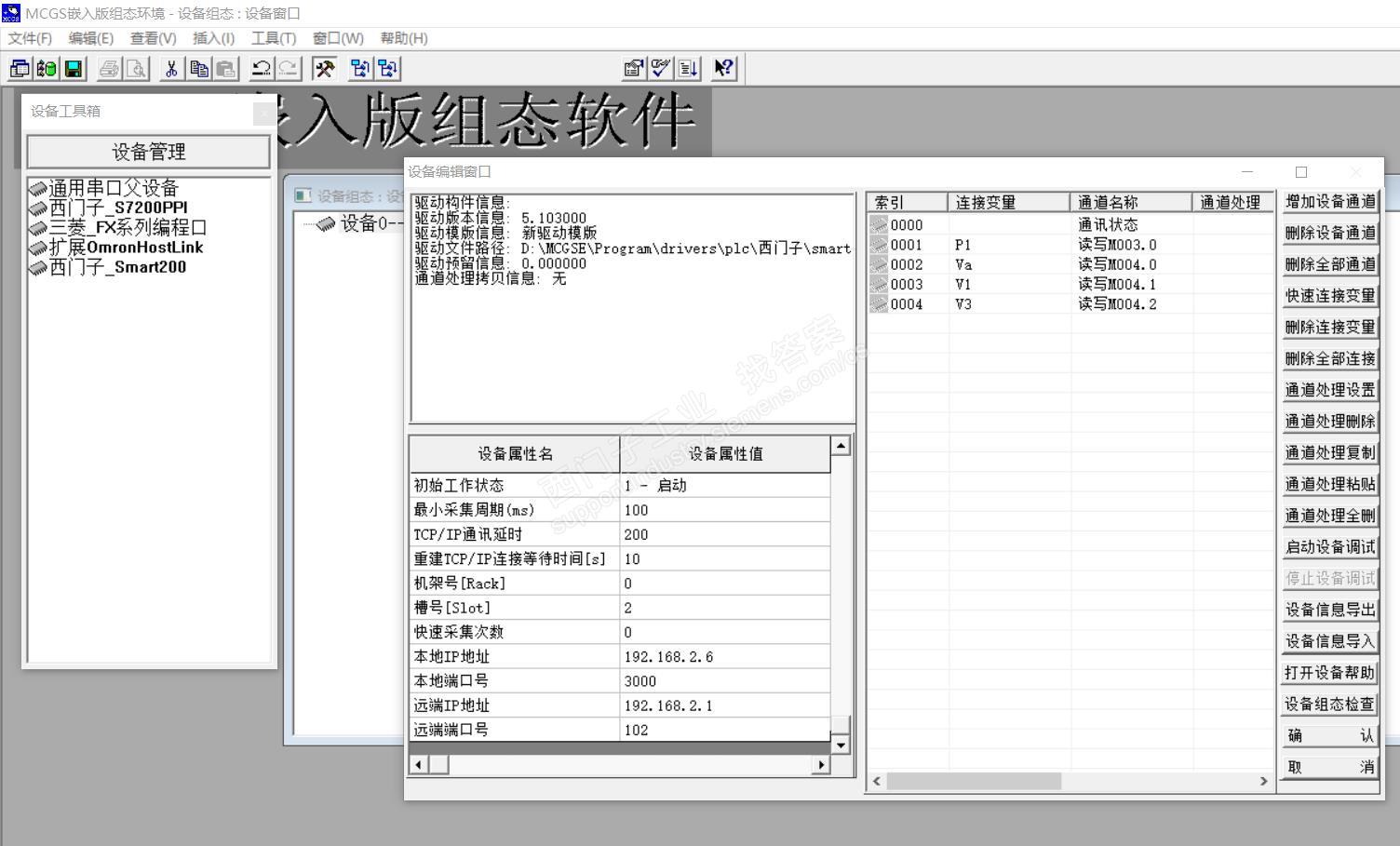
Task: Click the Paste toolbar icon
Action: (226, 68)
